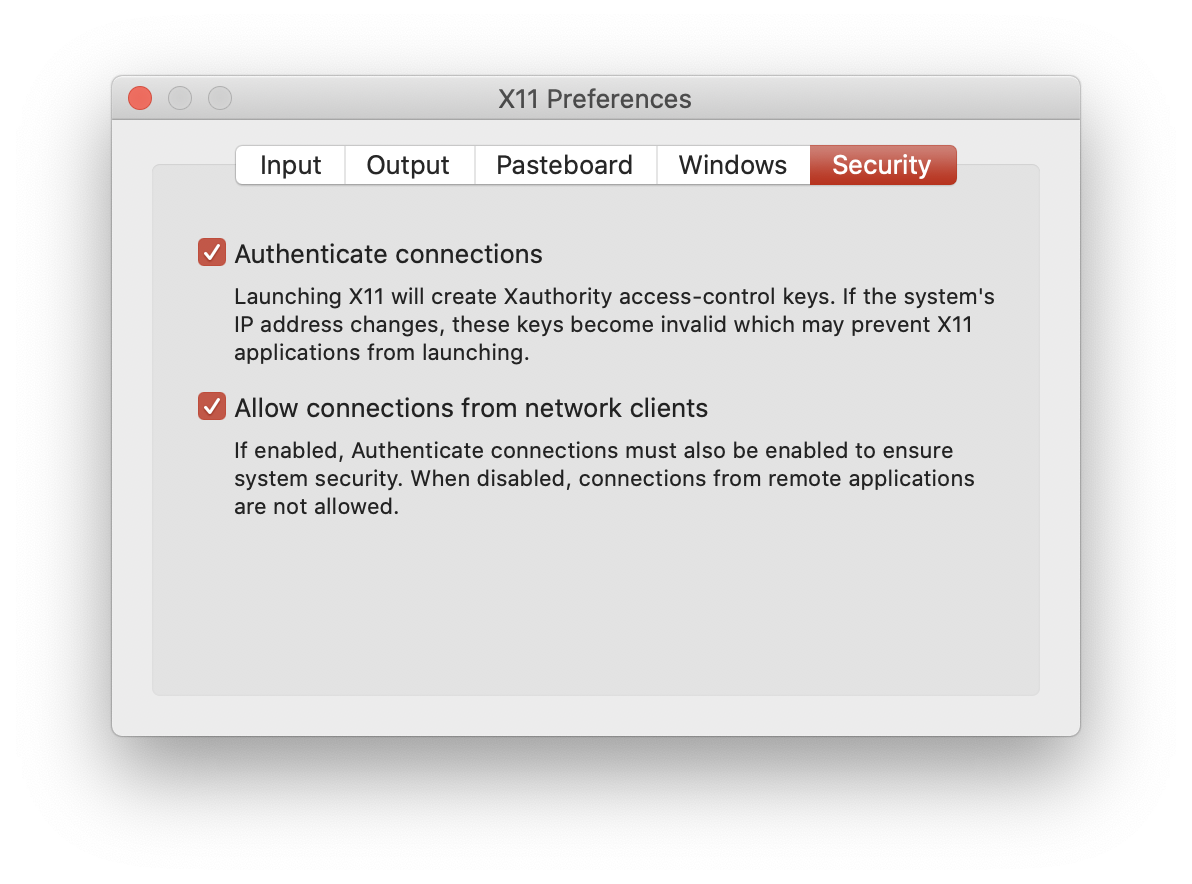Click the window title bar
The height and width of the screenshot is (884, 1192).
700,98
